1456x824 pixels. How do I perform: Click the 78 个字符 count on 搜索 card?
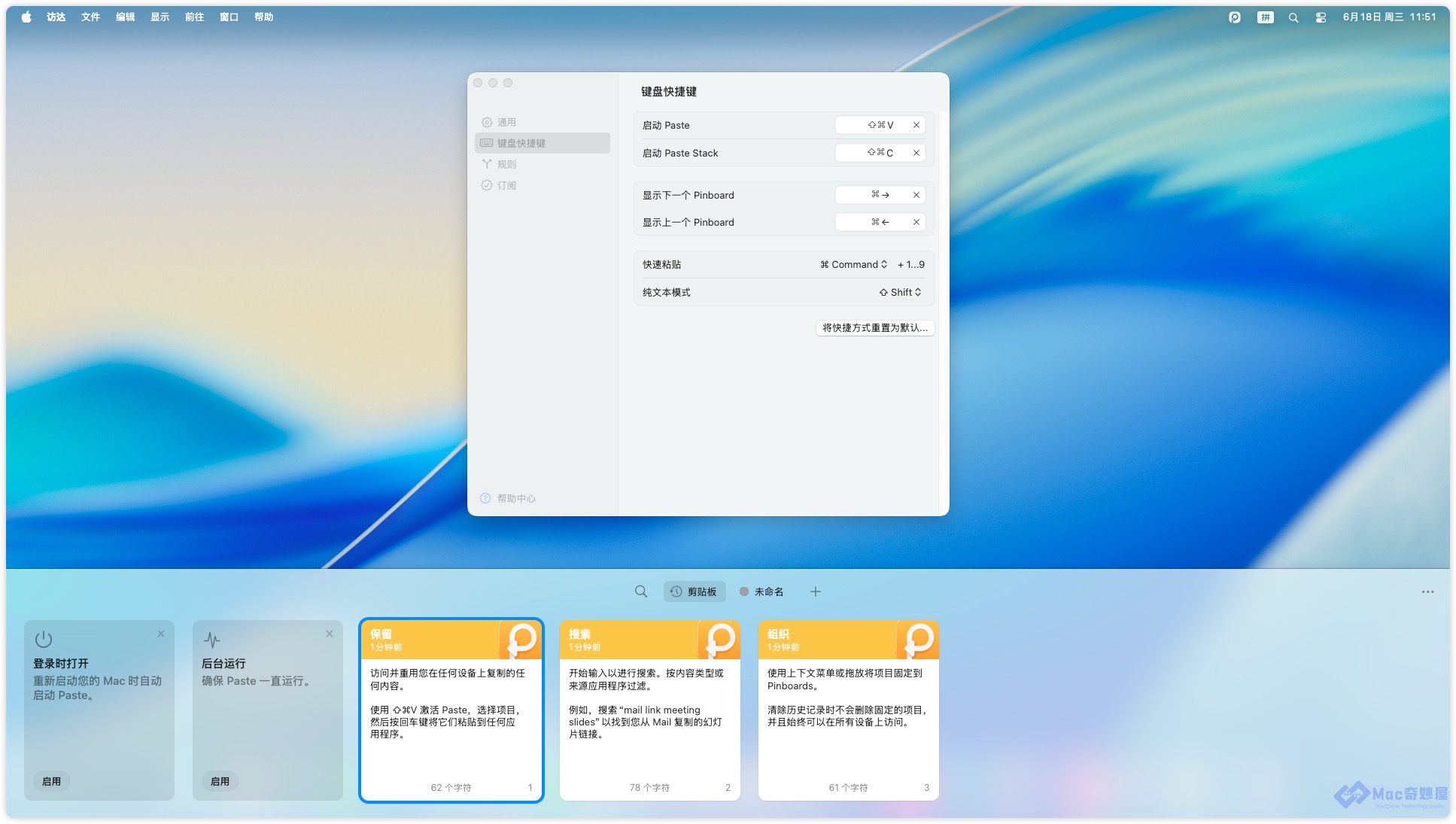(649, 787)
